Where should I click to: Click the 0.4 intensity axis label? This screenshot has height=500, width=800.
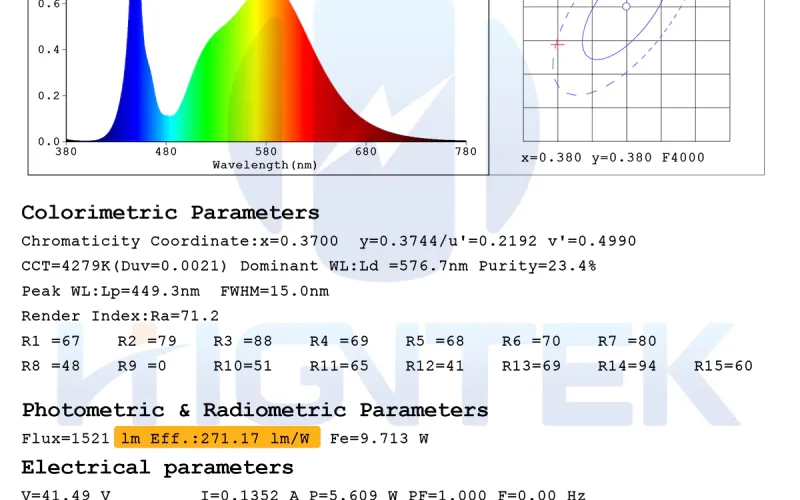pyautogui.click(x=48, y=49)
